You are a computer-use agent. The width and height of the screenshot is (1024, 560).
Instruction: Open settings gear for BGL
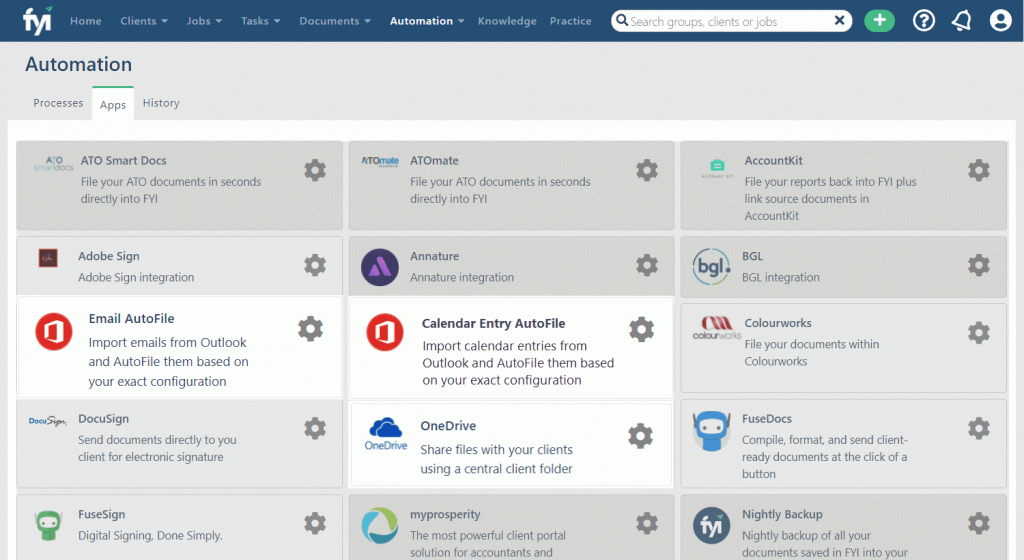(978, 266)
